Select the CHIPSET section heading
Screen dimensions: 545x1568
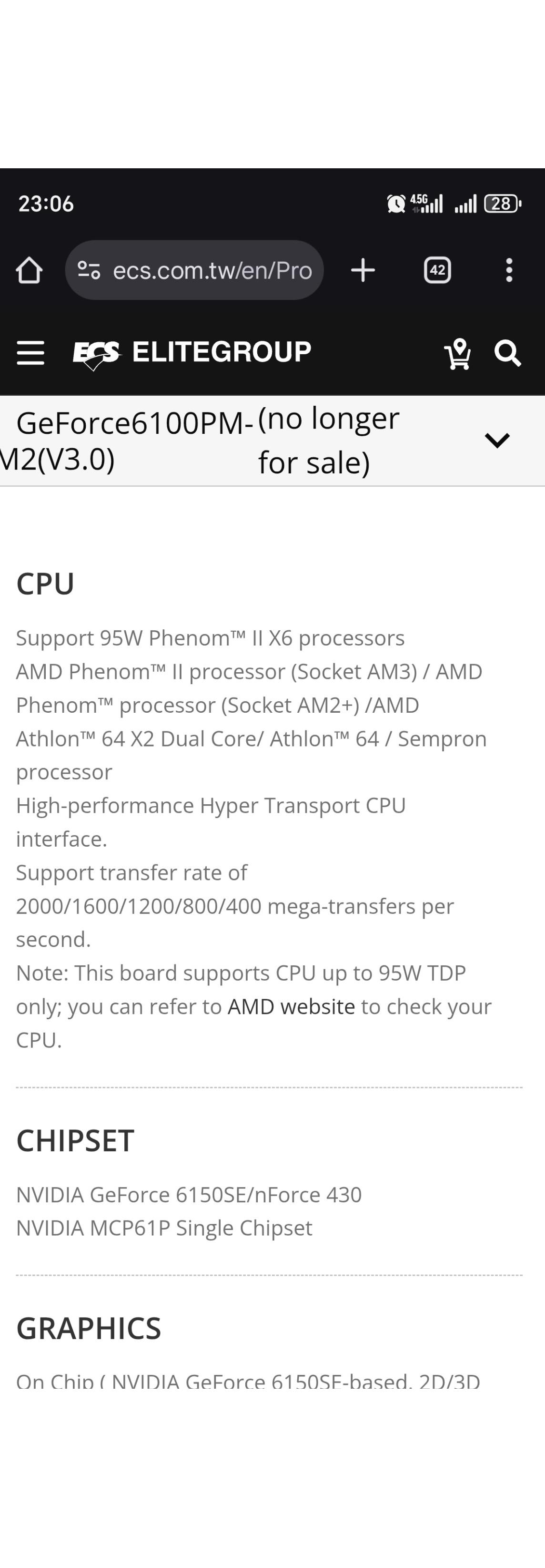tap(75, 1141)
